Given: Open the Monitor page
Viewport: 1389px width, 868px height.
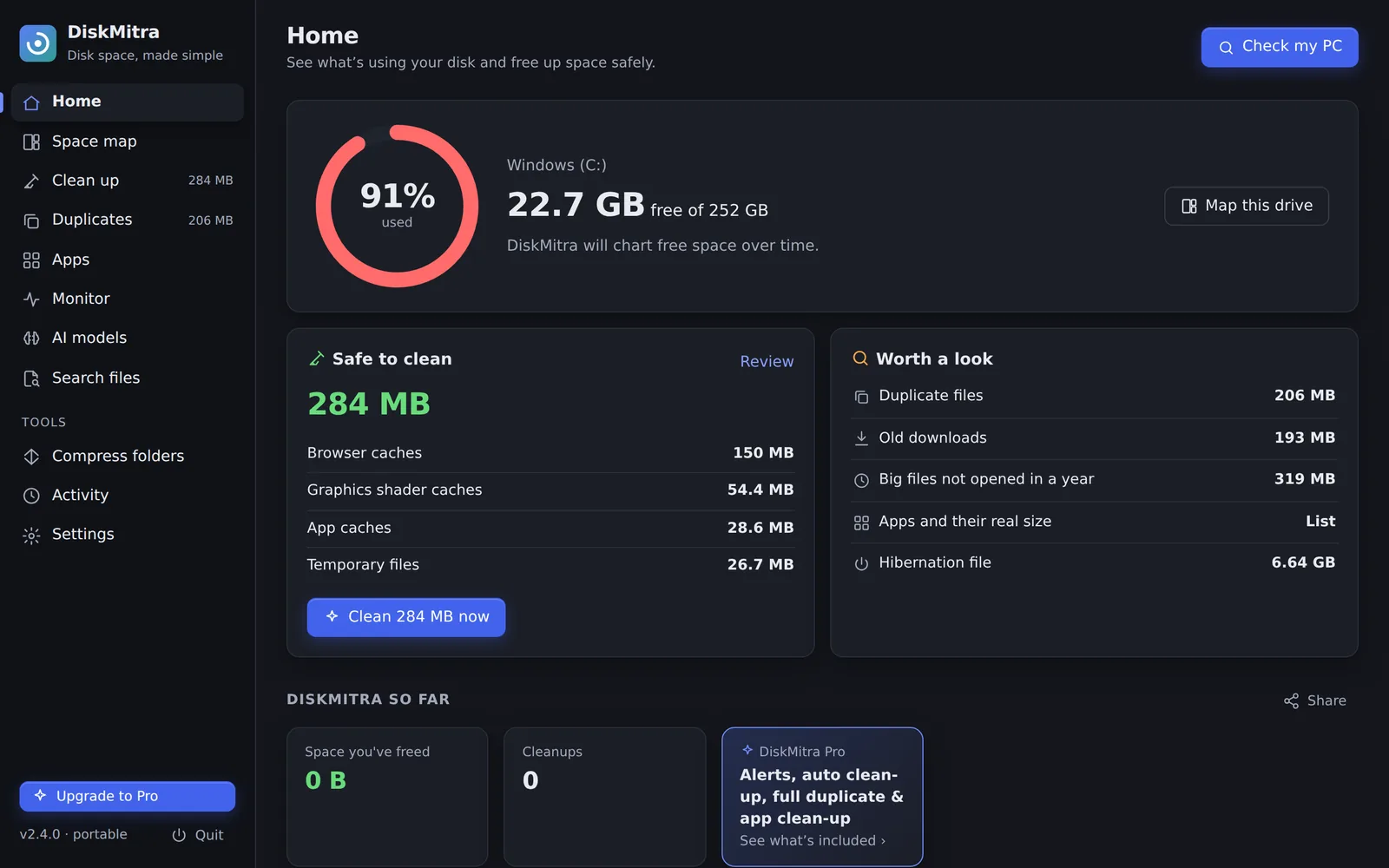Looking at the screenshot, I should click(128, 299).
